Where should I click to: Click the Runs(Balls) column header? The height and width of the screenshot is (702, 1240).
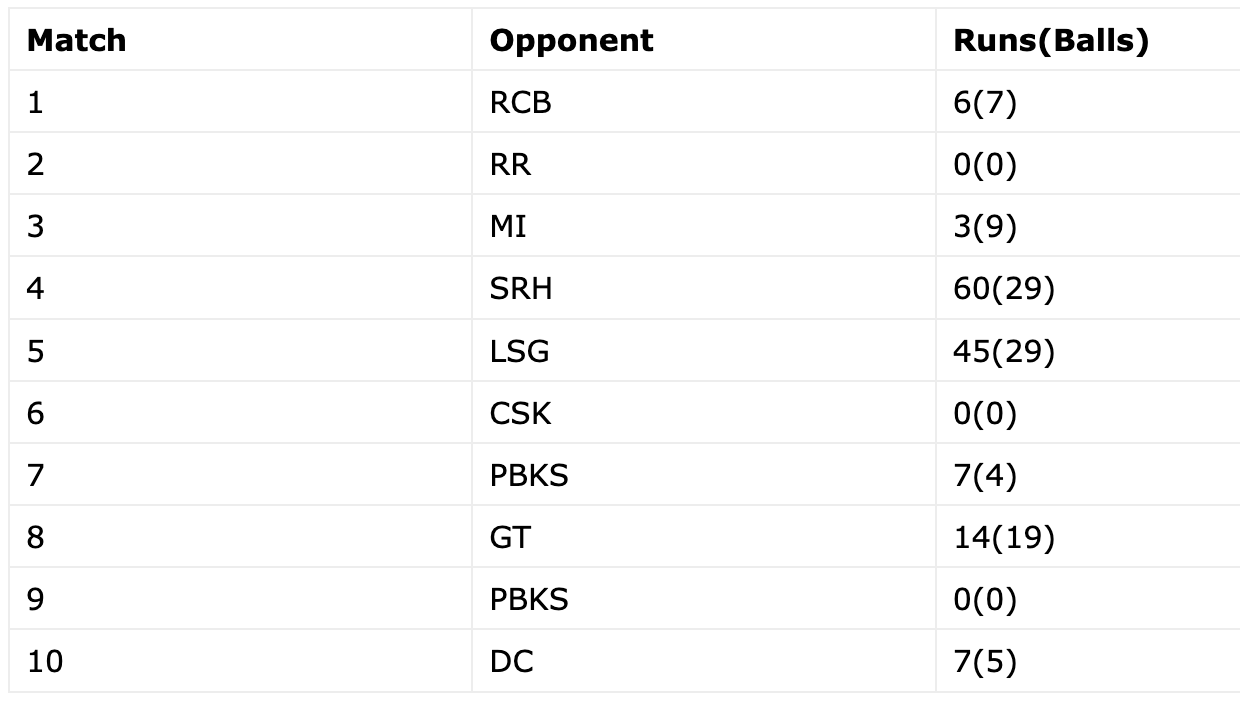(1088, 40)
